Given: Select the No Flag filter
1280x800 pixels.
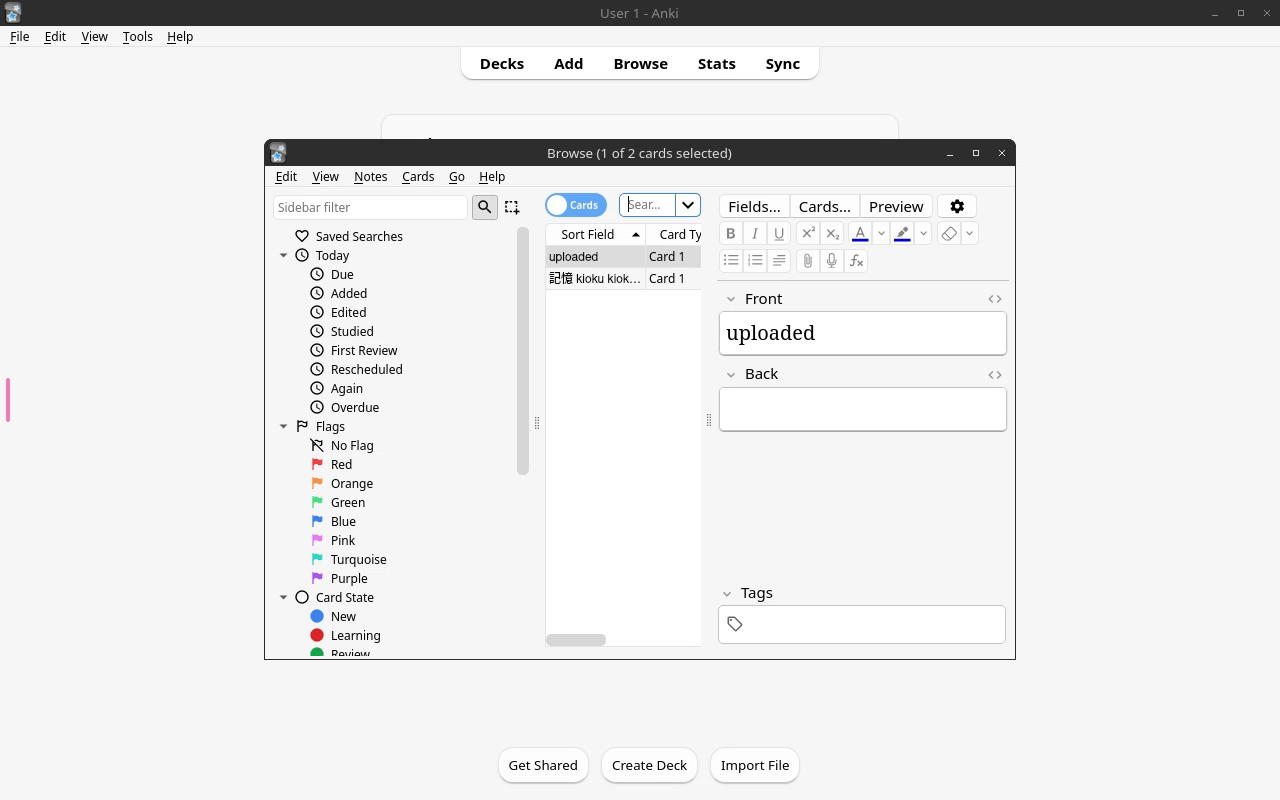Looking at the screenshot, I should 352,445.
